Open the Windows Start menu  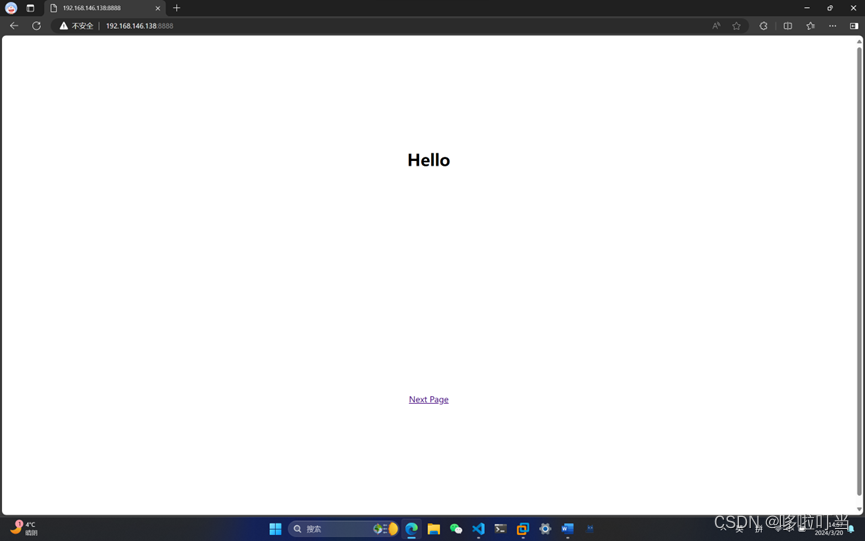[275, 529]
